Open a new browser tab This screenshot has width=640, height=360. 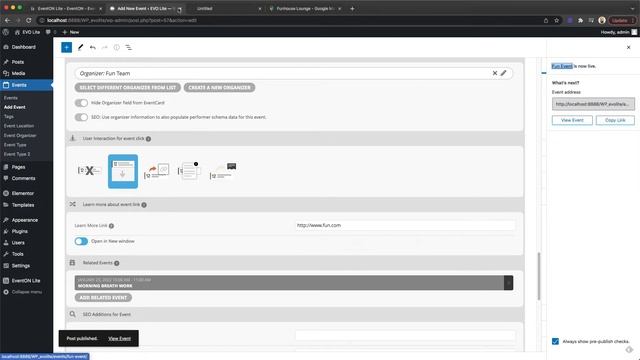click(x=352, y=8)
